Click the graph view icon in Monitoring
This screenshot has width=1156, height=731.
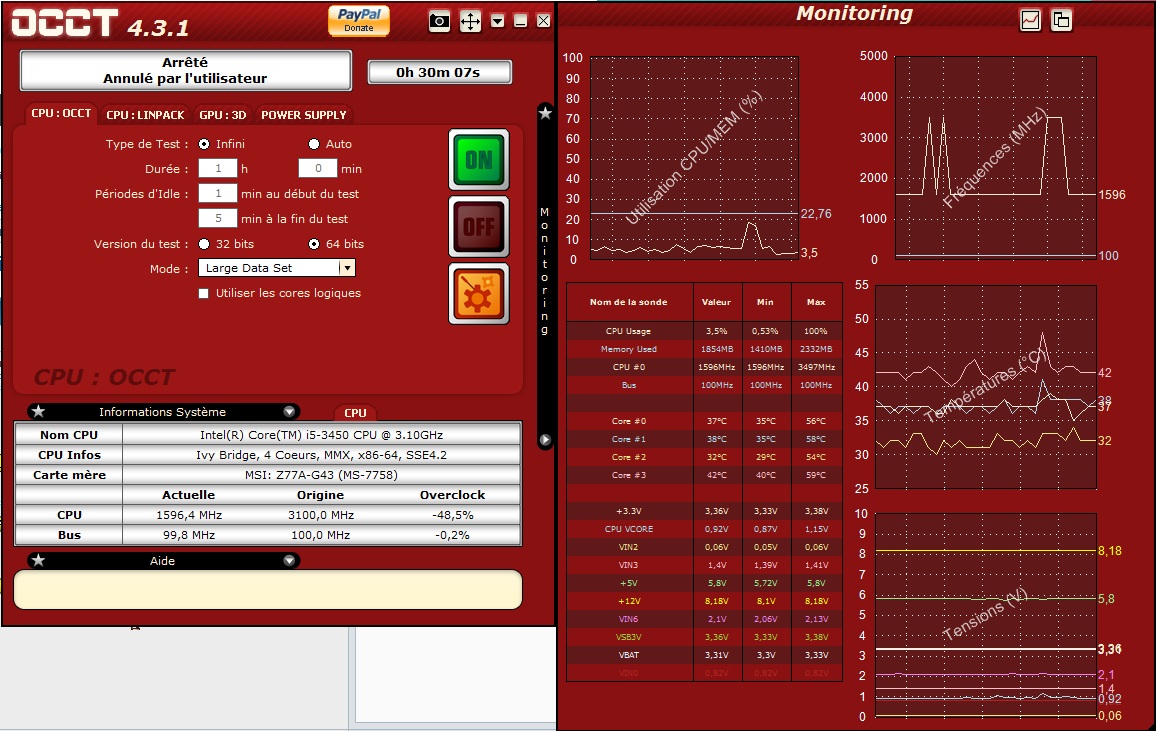click(x=1030, y=20)
